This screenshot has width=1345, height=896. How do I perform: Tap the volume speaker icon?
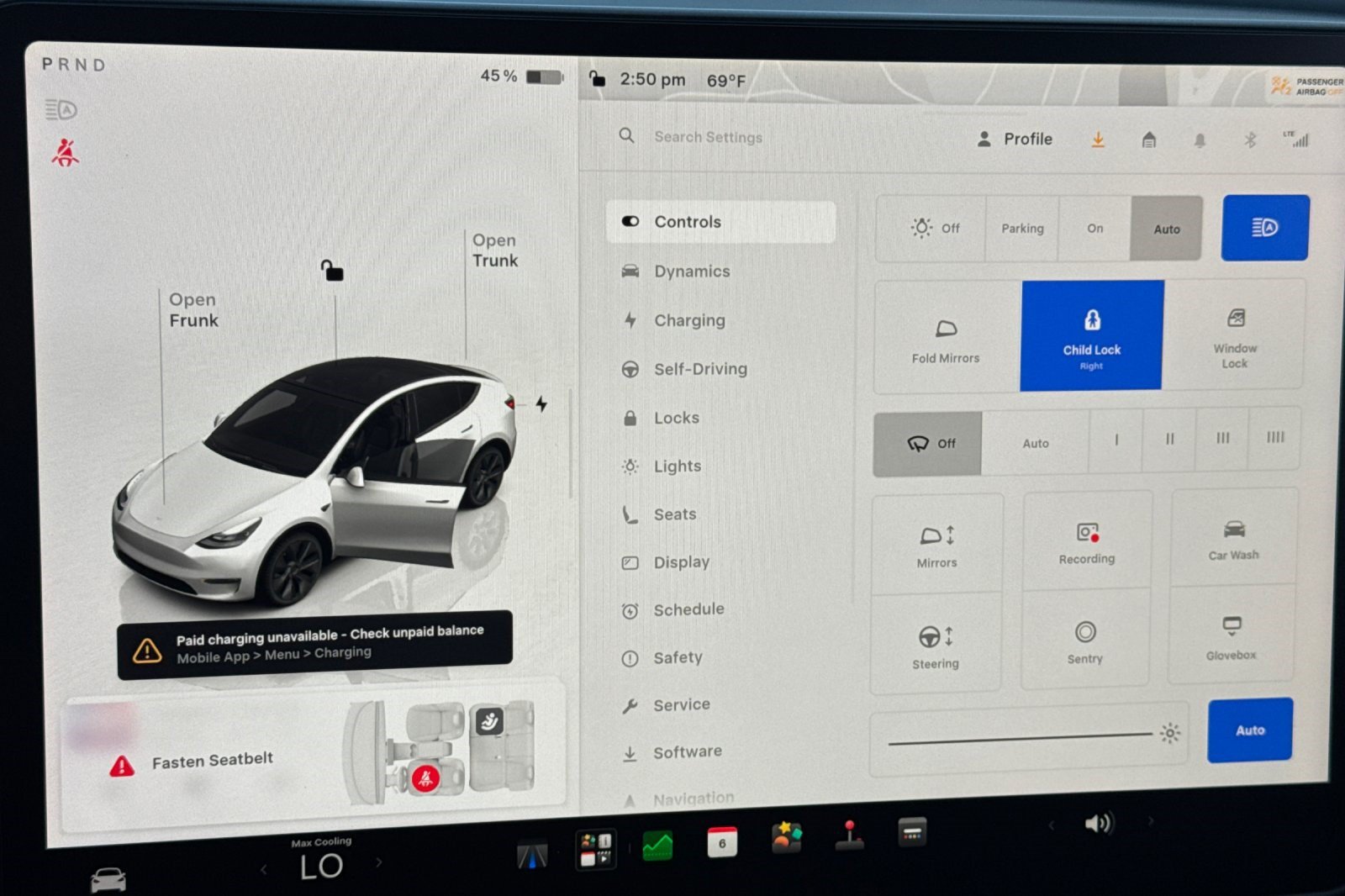tap(1099, 823)
